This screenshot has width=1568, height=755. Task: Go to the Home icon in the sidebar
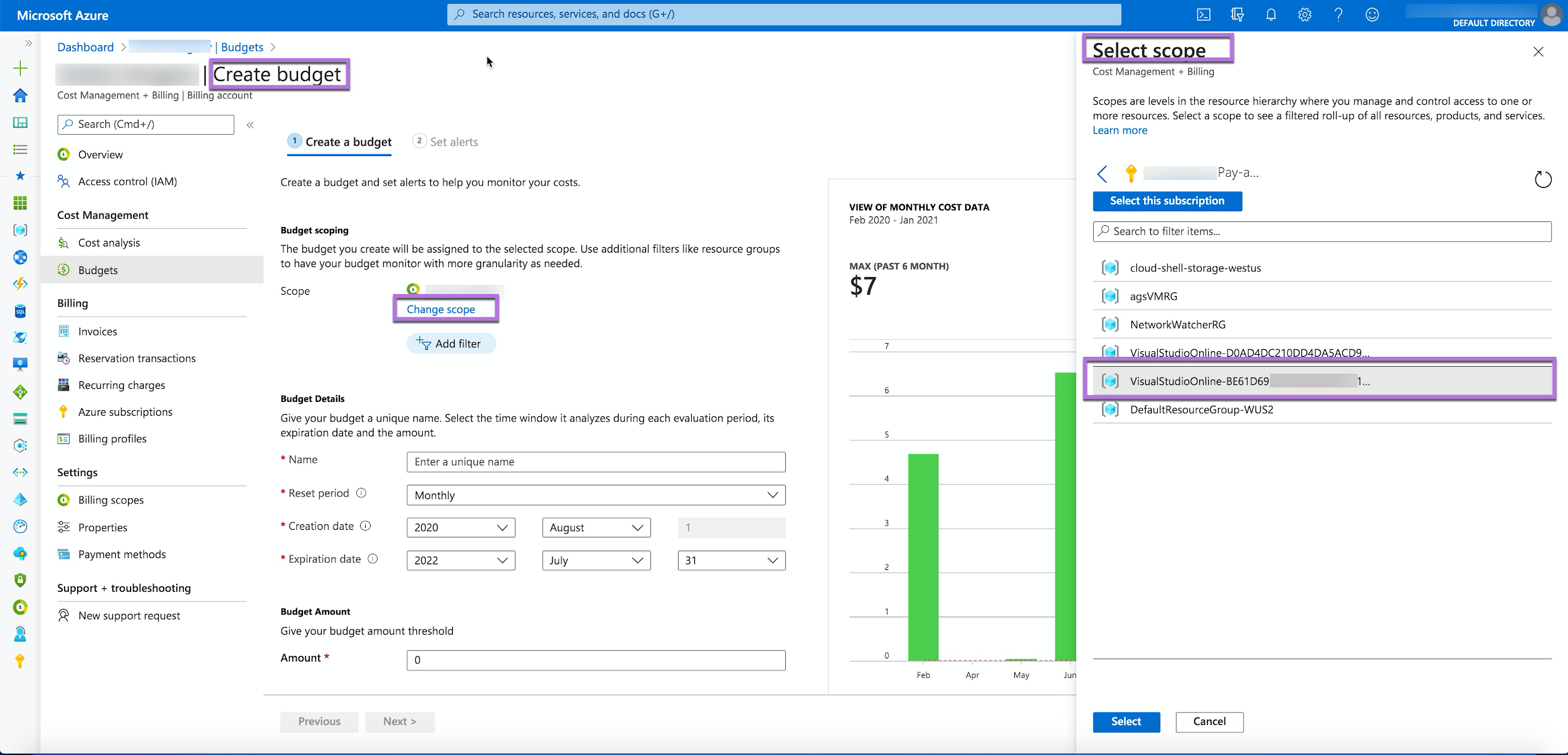20,95
